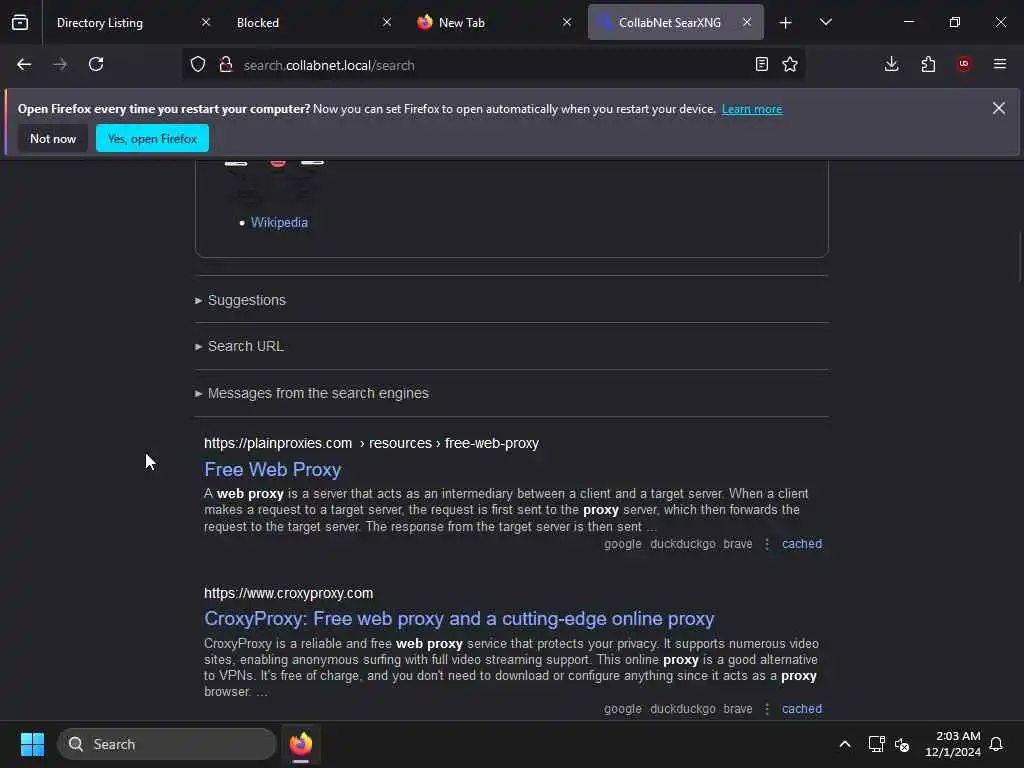1024x768 pixels.
Task: Open the CroxyProxy search result title
Action: [459, 618]
